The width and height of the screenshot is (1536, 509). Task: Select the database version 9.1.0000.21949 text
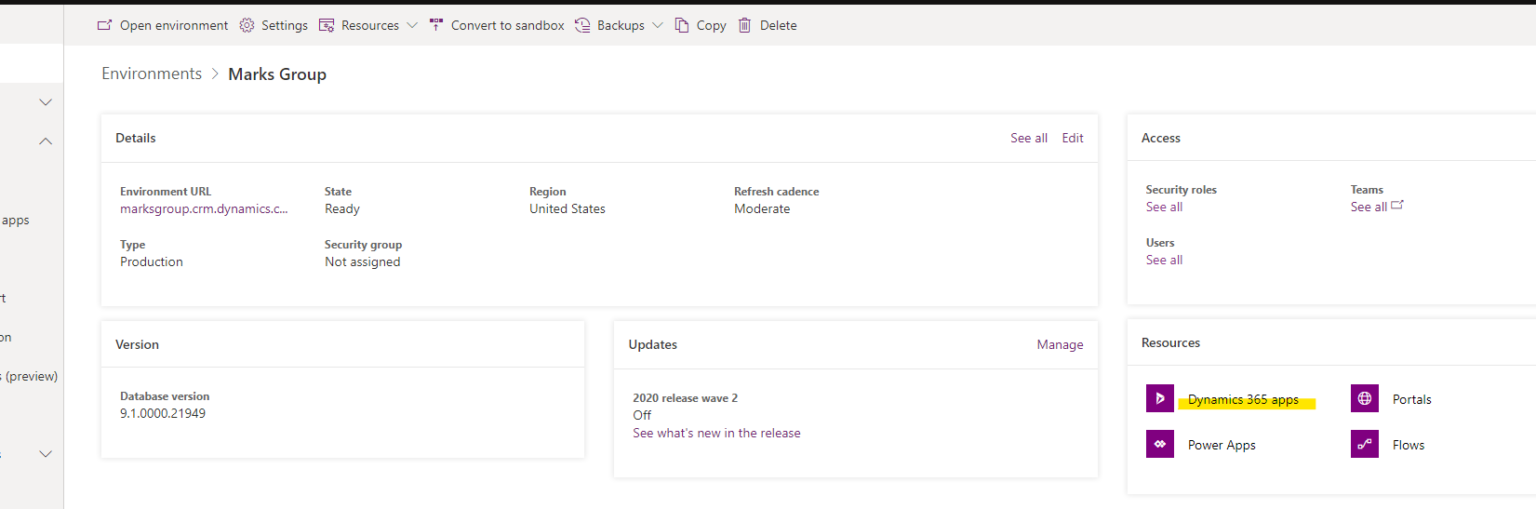click(x=163, y=413)
